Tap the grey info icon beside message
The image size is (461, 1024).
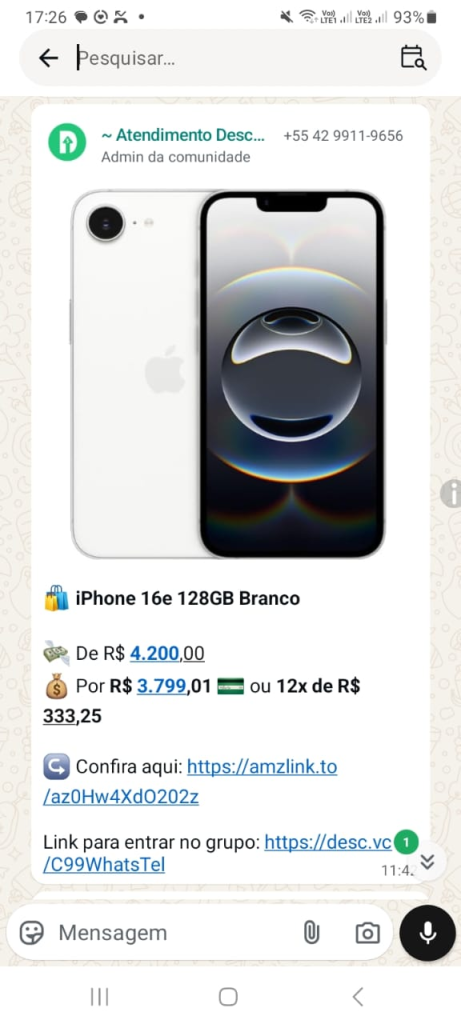click(x=451, y=493)
